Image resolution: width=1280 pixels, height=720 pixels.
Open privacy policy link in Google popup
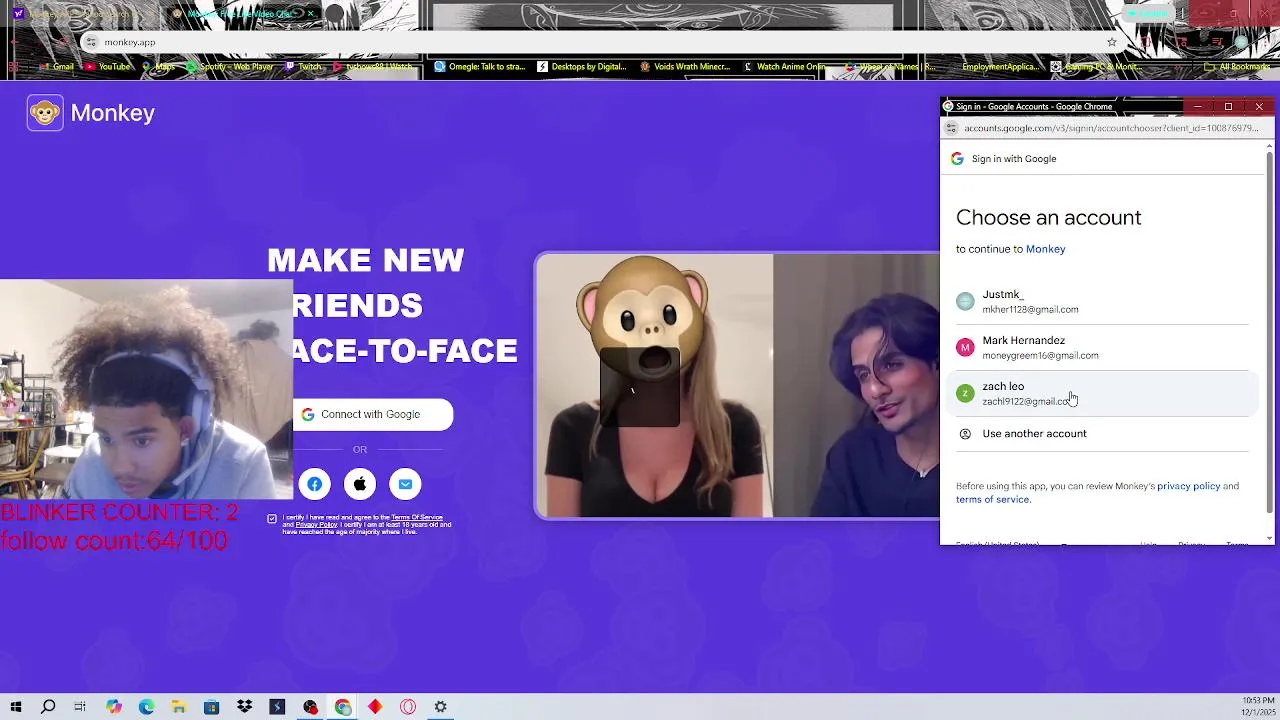(x=1188, y=486)
